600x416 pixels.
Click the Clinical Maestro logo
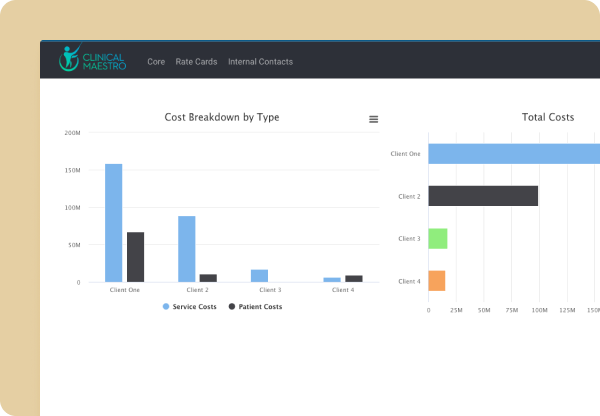pyautogui.click(x=92, y=61)
